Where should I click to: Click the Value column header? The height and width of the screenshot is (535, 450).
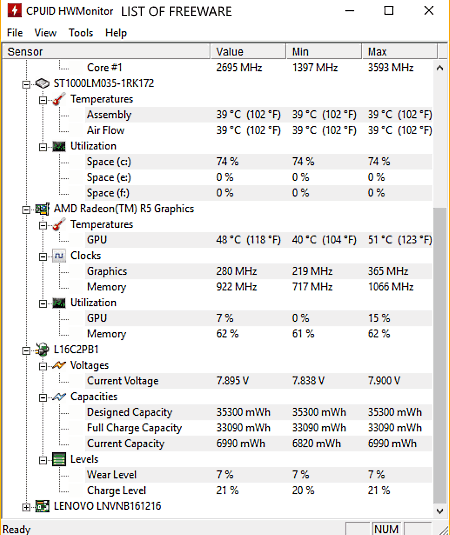(248, 52)
